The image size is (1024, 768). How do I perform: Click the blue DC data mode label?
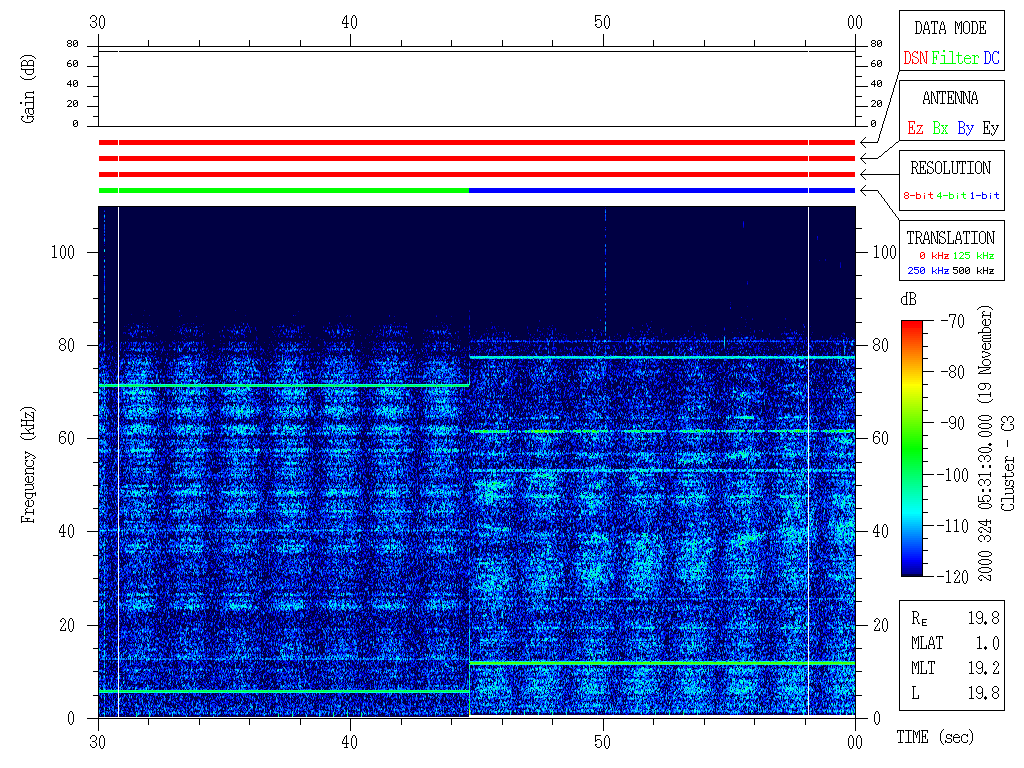point(991,58)
